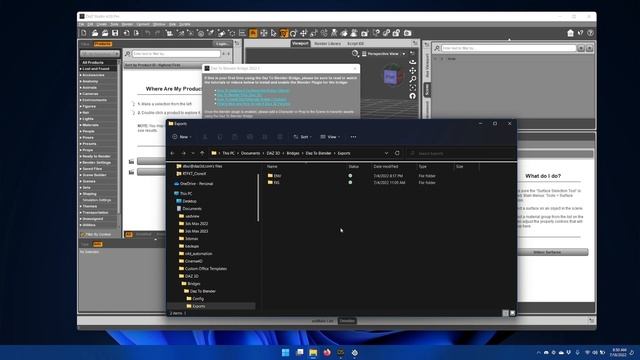Image resolution: width=640 pixels, height=360 pixels.
Task: Click Smart Content filter text field
Action: point(176,53)
